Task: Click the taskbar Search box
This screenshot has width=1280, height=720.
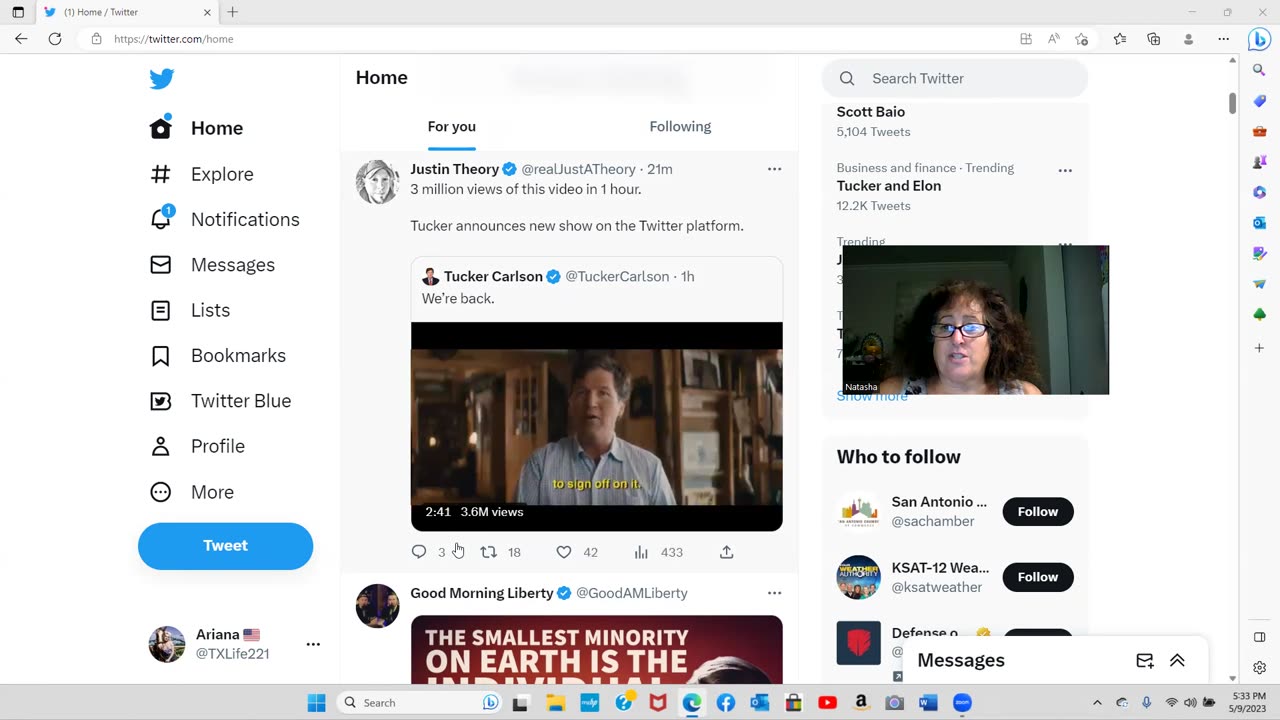Action: point(420,703)
